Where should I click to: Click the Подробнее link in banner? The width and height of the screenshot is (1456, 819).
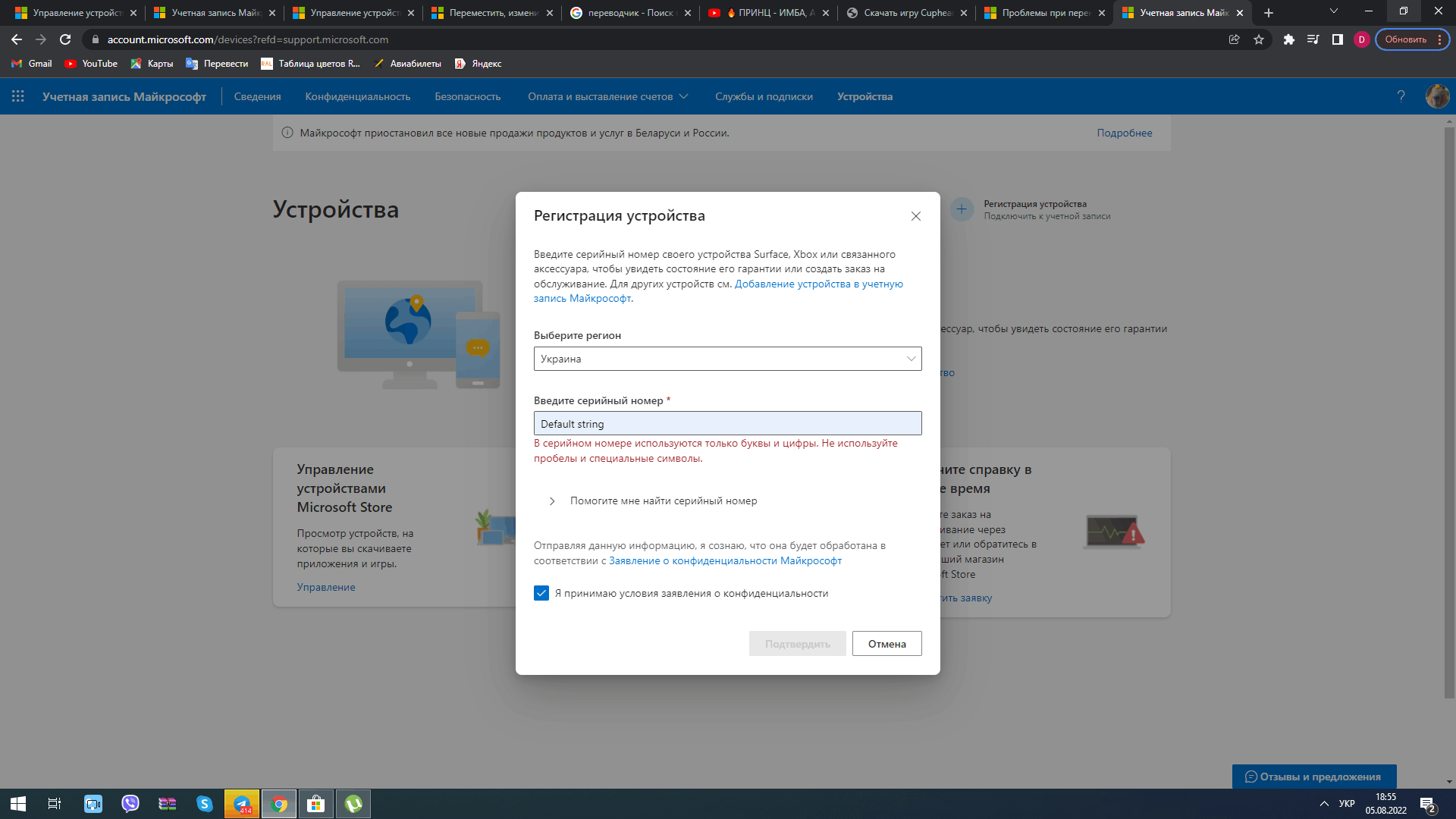(1124, 133)
